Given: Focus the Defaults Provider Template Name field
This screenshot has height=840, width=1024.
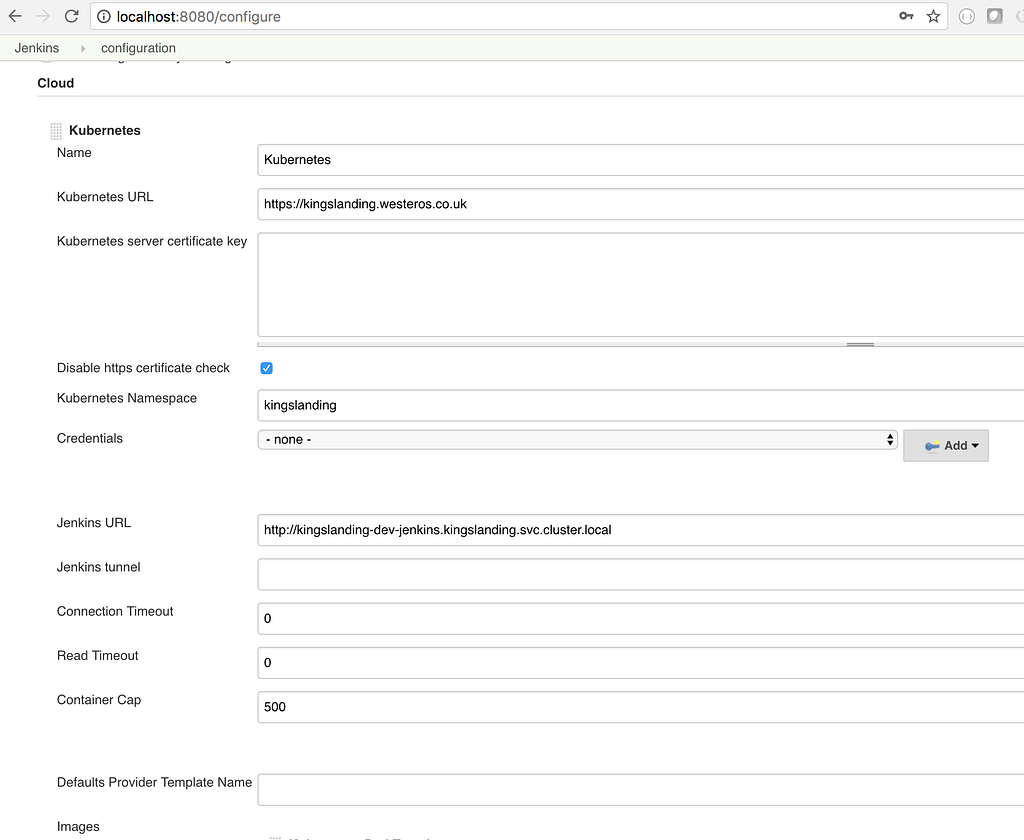Looking at the screenshot, I should [x=641, y=790].
